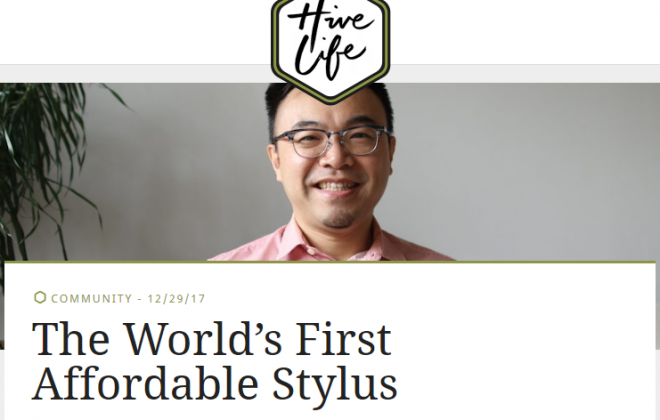
Task: Click the word "Affordable" in the headline
Action: coord(145,384)
